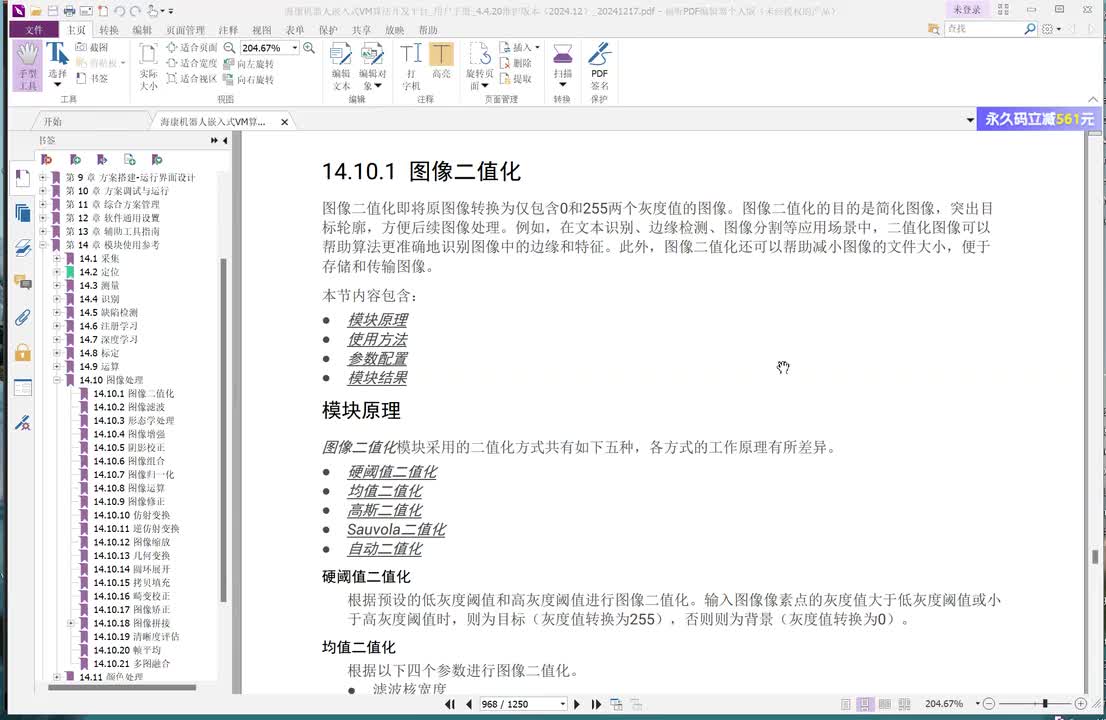Switch to Page Management (页面管理) tab
1106x720 pixels.
185,30
